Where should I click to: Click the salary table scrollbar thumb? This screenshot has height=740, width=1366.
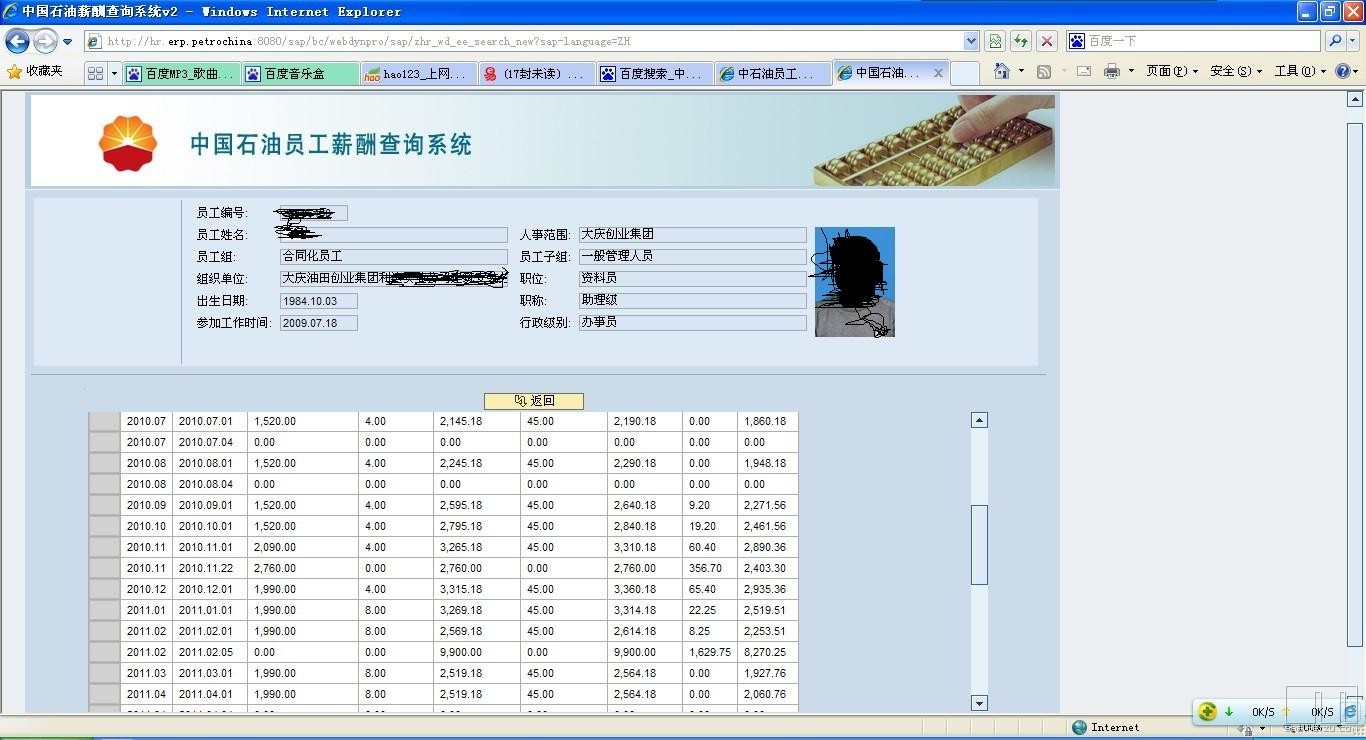(x=979, y=545)
